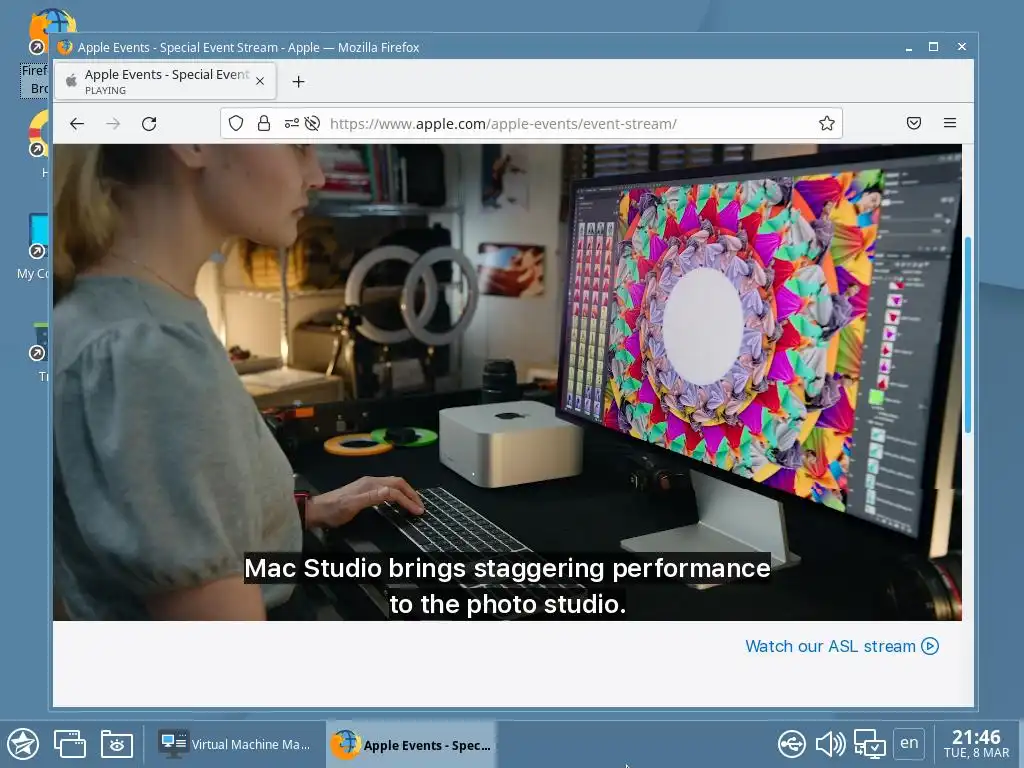Viewport: 1024px width, 768px height.
Task: Open site permissions icon in address bar
Action: click(x=292, y=123)
